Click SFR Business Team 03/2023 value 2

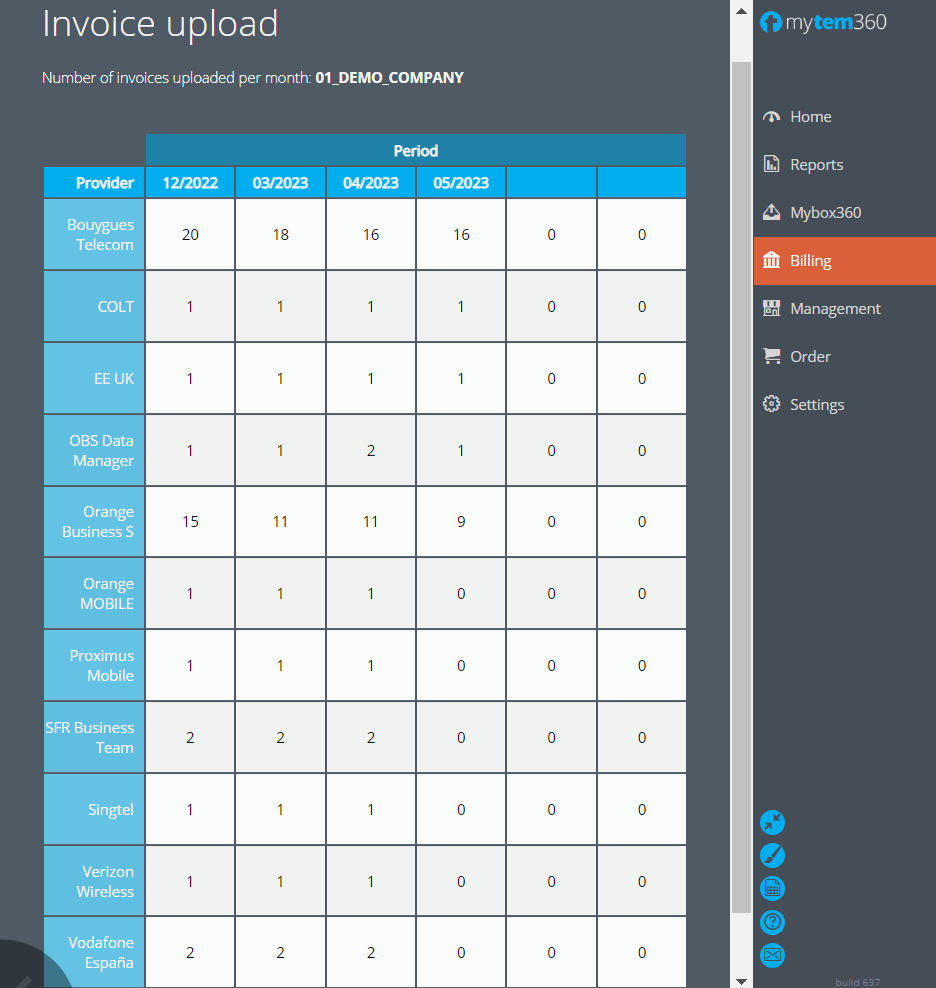point(280,737)
